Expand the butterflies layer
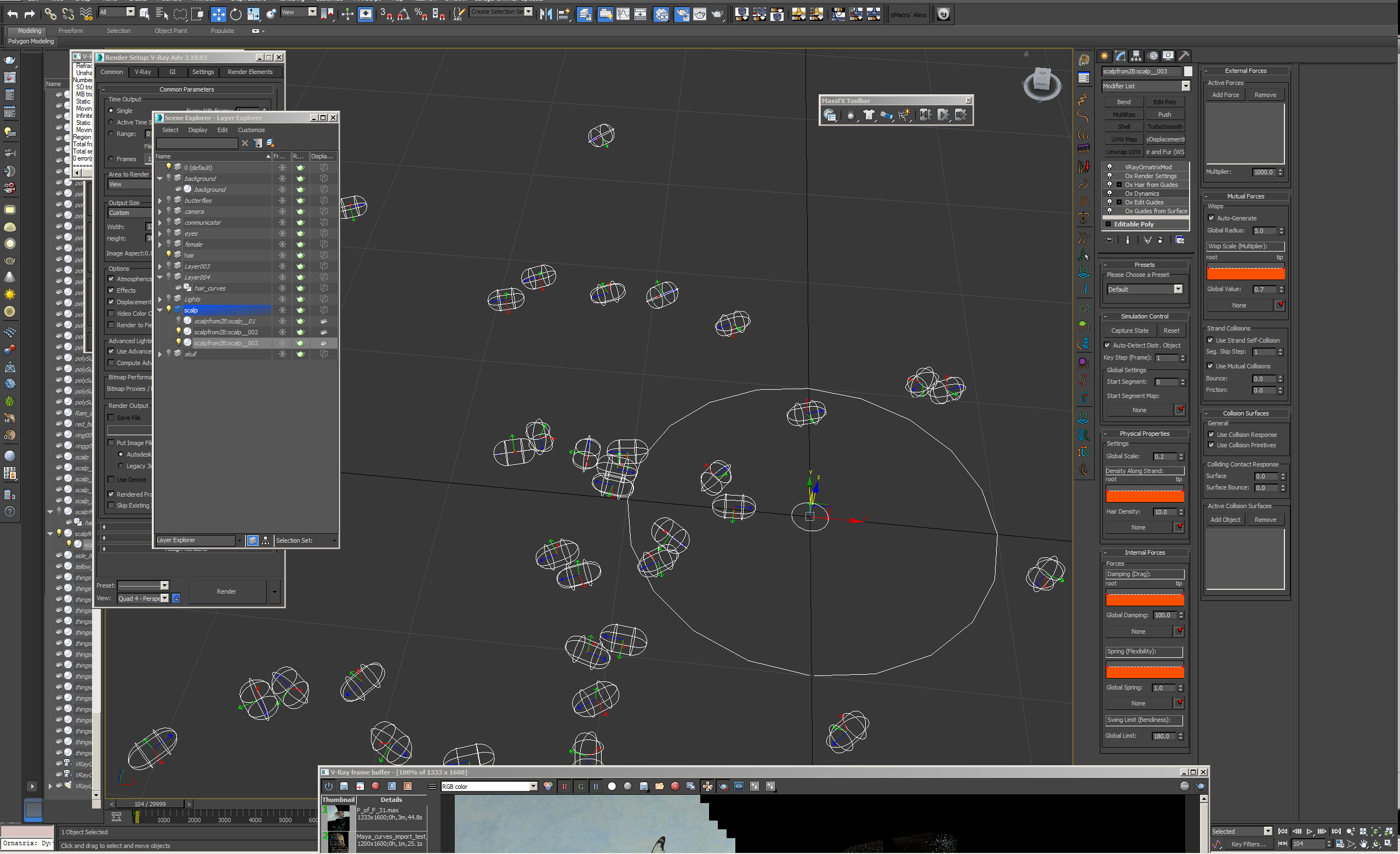Viewport: 1400px width, 854px height. tap(160, 201)
